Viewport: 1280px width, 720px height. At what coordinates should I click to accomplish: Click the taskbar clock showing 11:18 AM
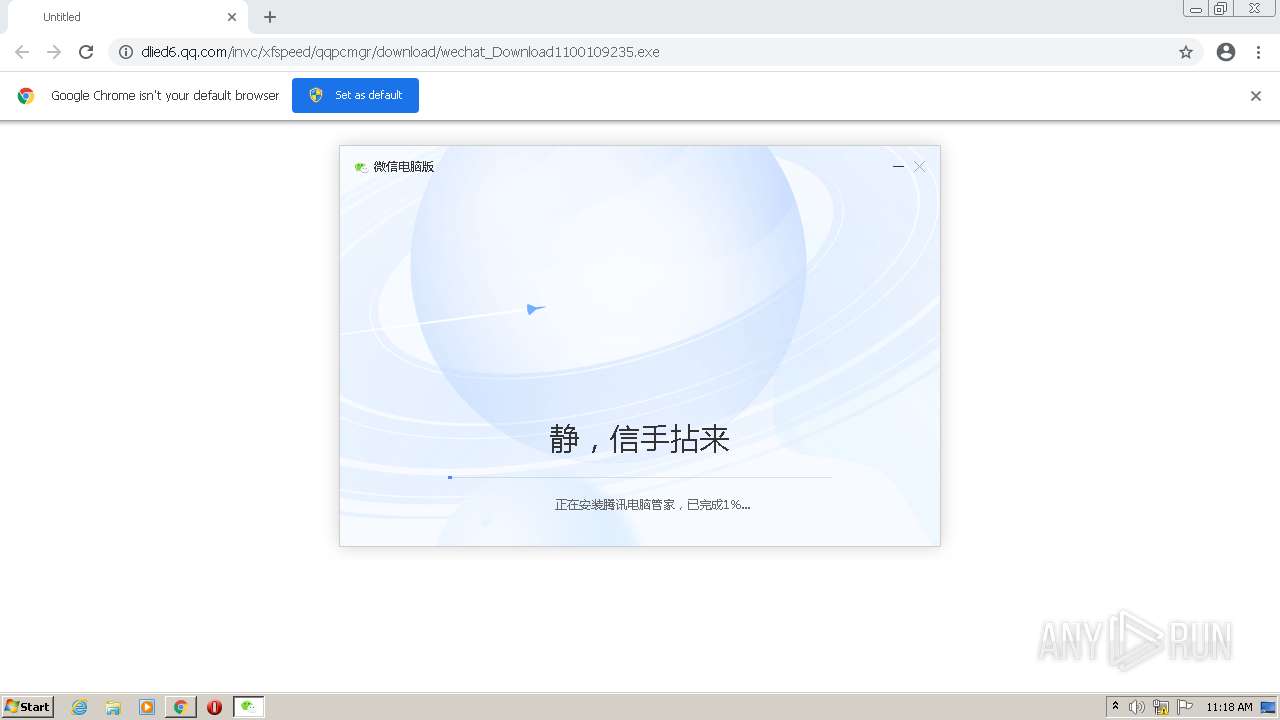[1229, 707]
